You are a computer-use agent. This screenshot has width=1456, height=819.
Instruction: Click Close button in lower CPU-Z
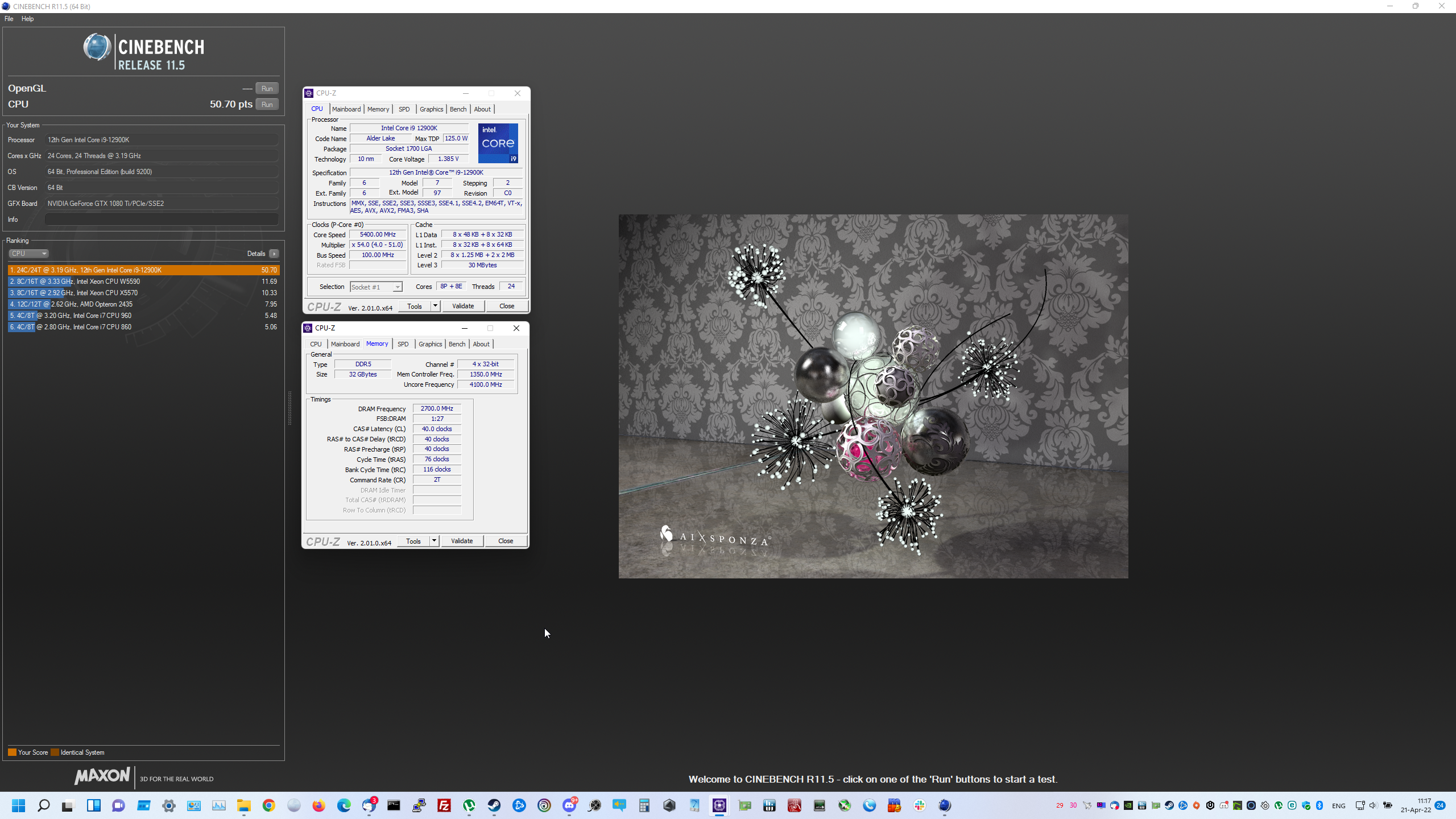click(x=506, y=541)
